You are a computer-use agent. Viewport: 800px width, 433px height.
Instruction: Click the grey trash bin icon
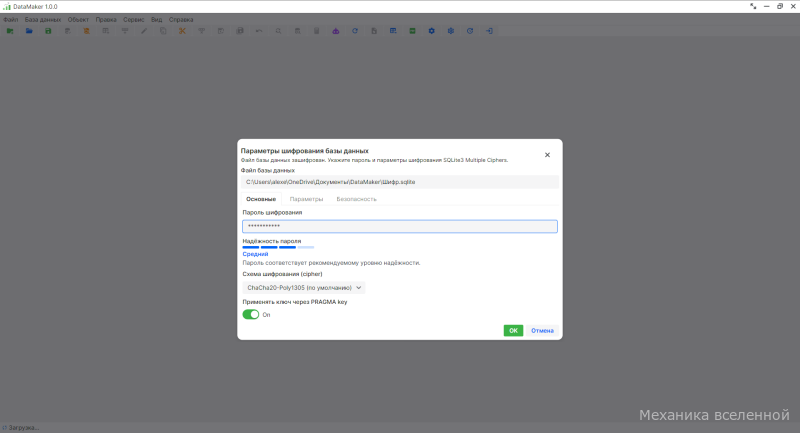pyautogui.click(x=316, y=31)
